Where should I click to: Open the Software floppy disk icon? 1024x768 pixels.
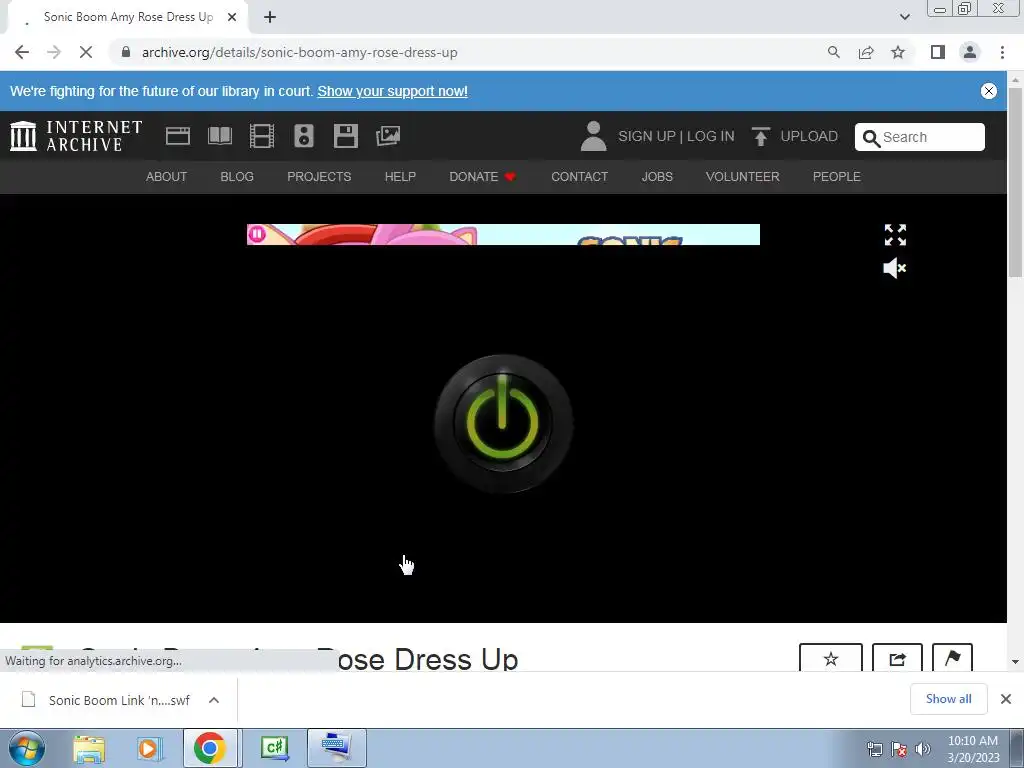tap(345, 136)
